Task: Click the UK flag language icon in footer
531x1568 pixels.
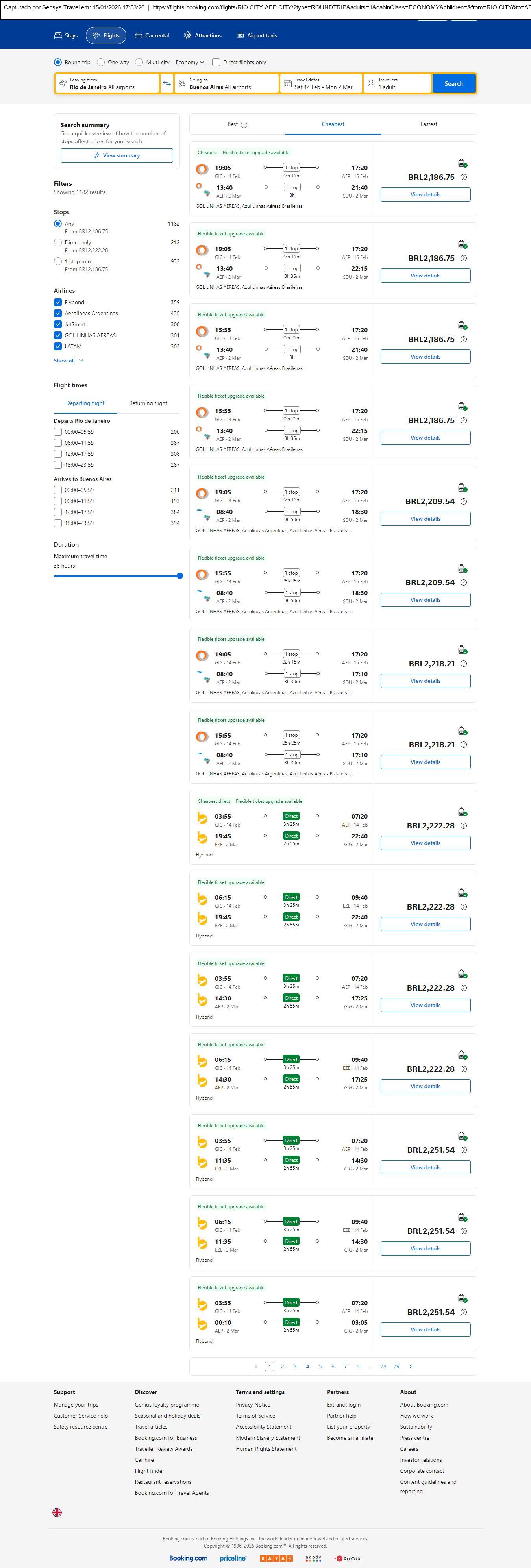Action: coord(57,1512)
